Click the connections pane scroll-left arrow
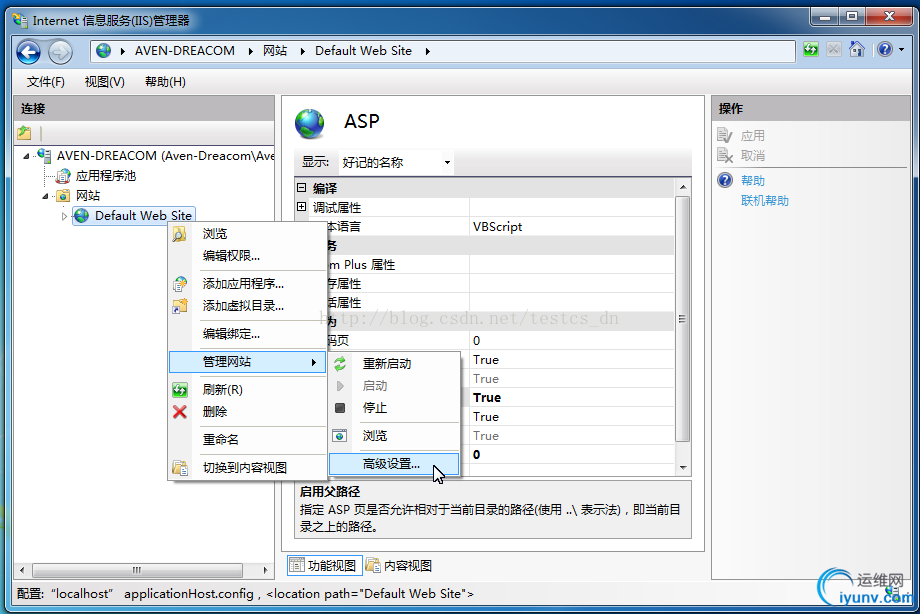This screenshot has width=920, height=614. tap(22, 570)
